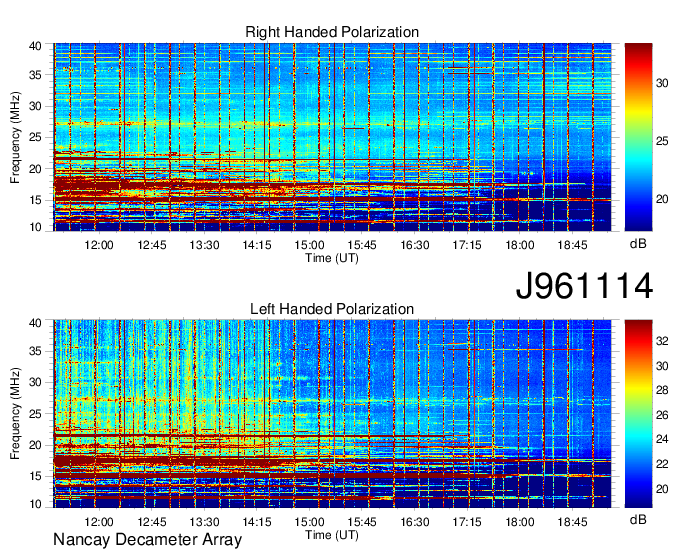The image size is (680, 552).
Task: Click the Right Handed Polarization title
Action: click(332, 32)
